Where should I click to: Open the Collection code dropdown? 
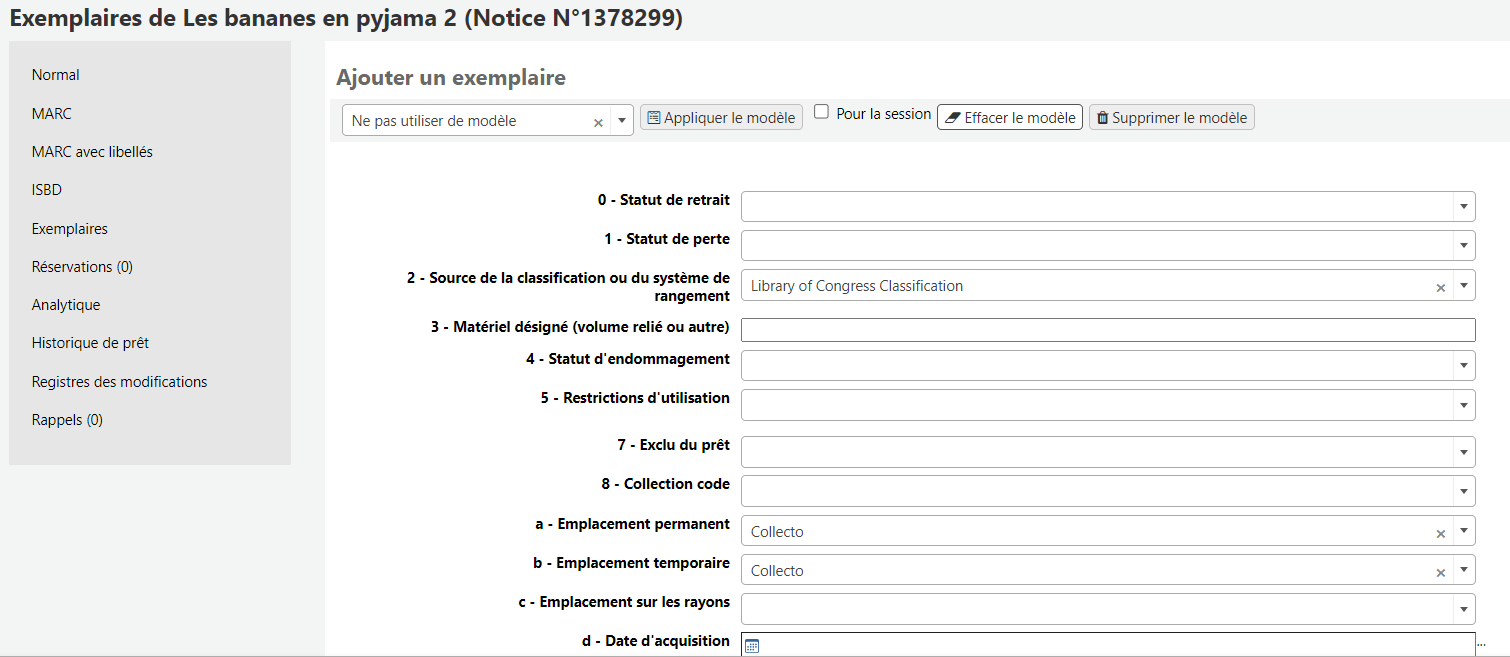pos(1463,491)
